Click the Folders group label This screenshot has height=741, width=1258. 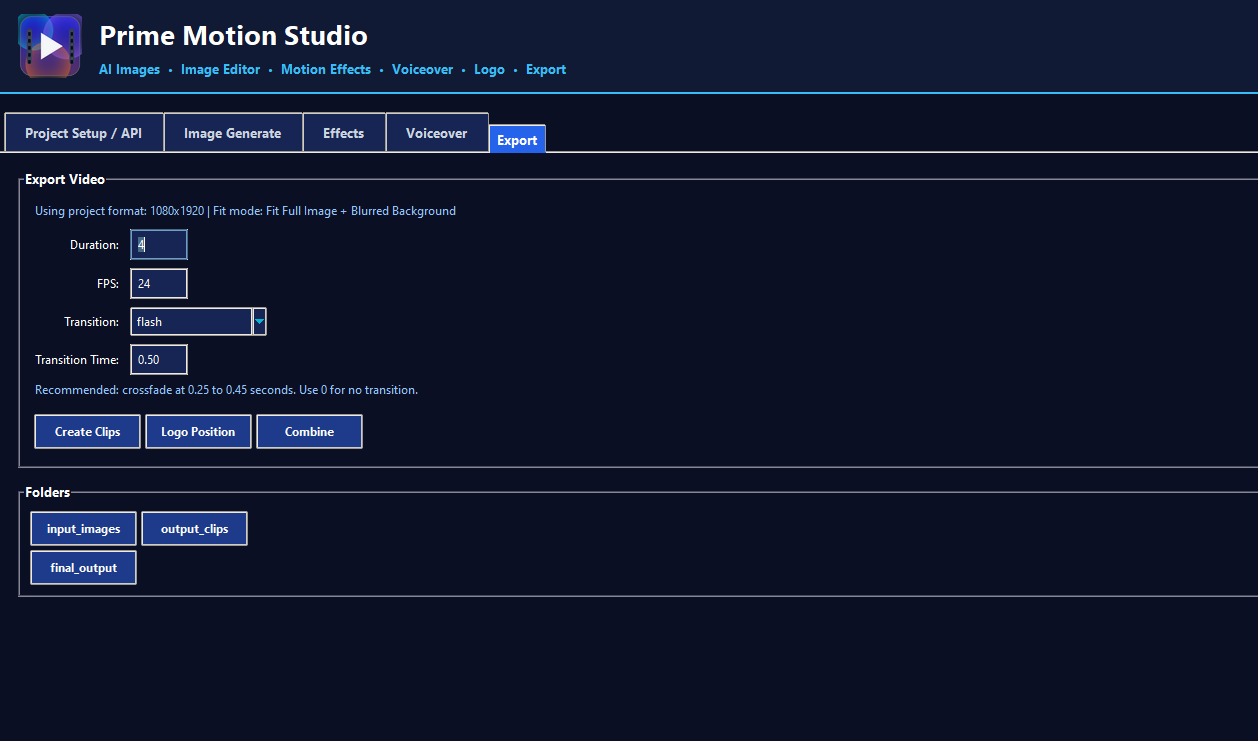tap(48, 493)
